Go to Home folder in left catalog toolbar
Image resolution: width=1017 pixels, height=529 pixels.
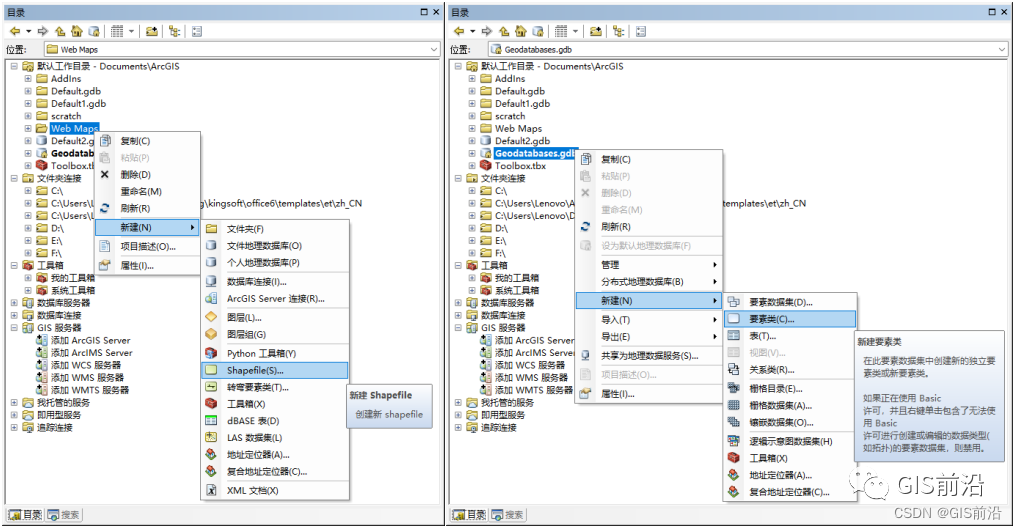(x=77, y=31)
